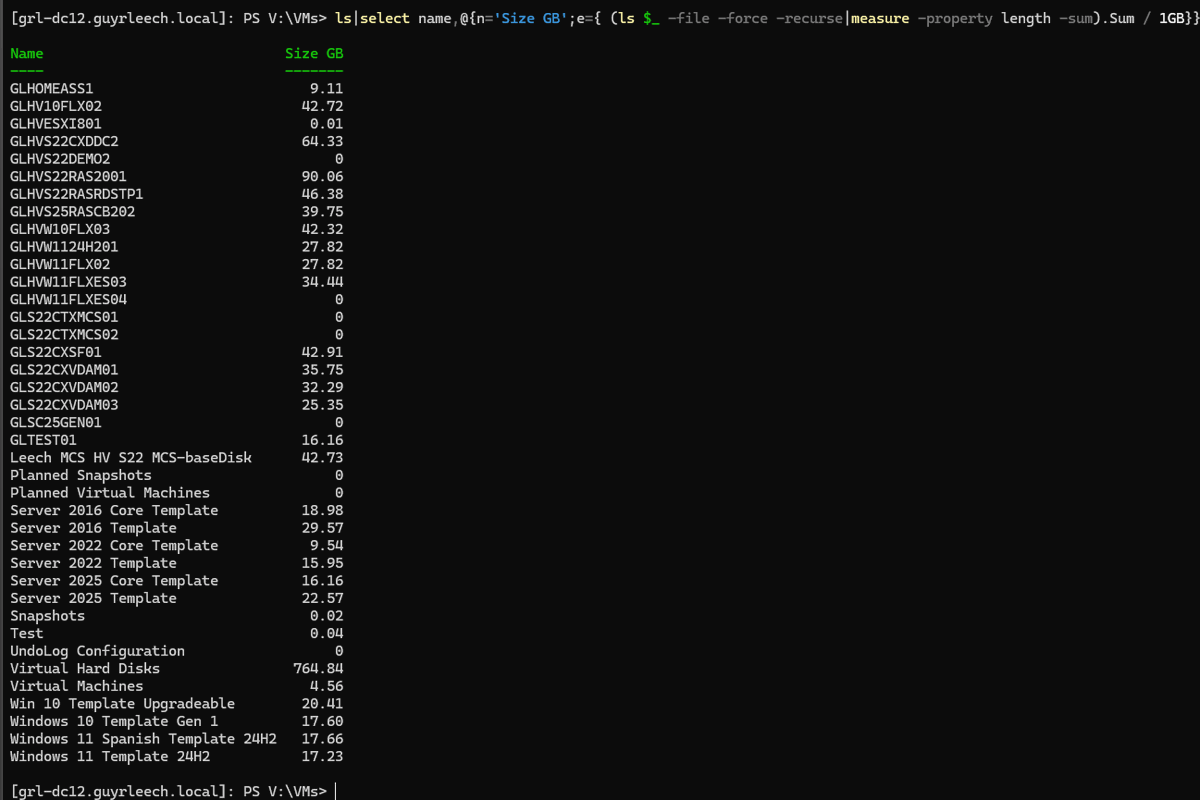1200x800 pixels.
Task: Click 'Leech MCS HV S22 MCS-baseDisk' entry
Action: (x=131, y=458)
